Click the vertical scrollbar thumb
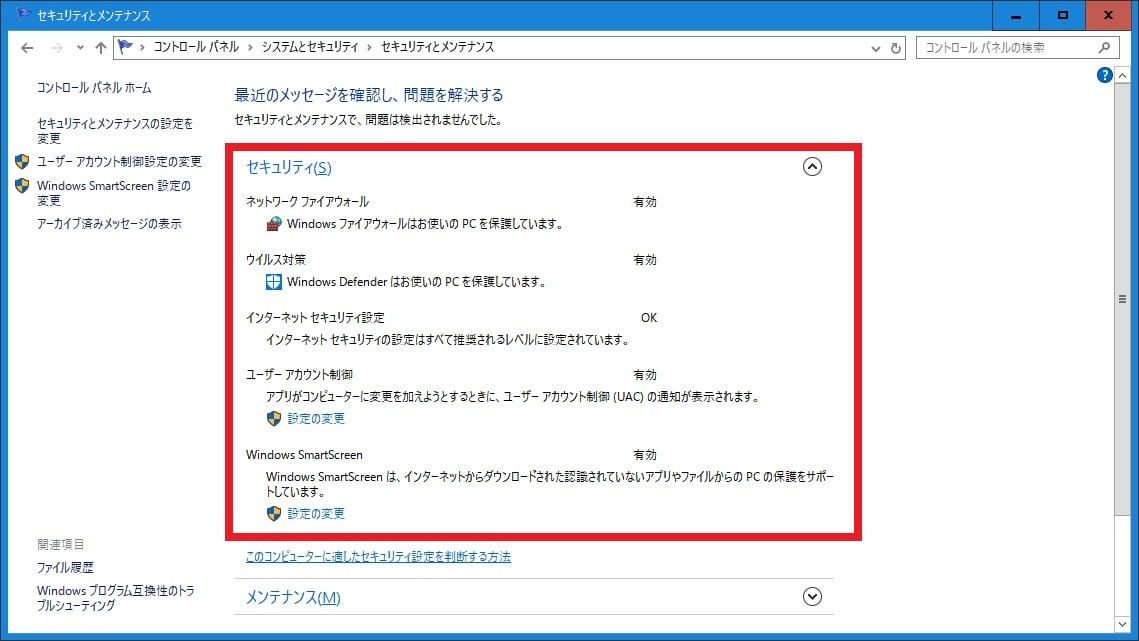The image size is (1139, 641). [1122, 299]
